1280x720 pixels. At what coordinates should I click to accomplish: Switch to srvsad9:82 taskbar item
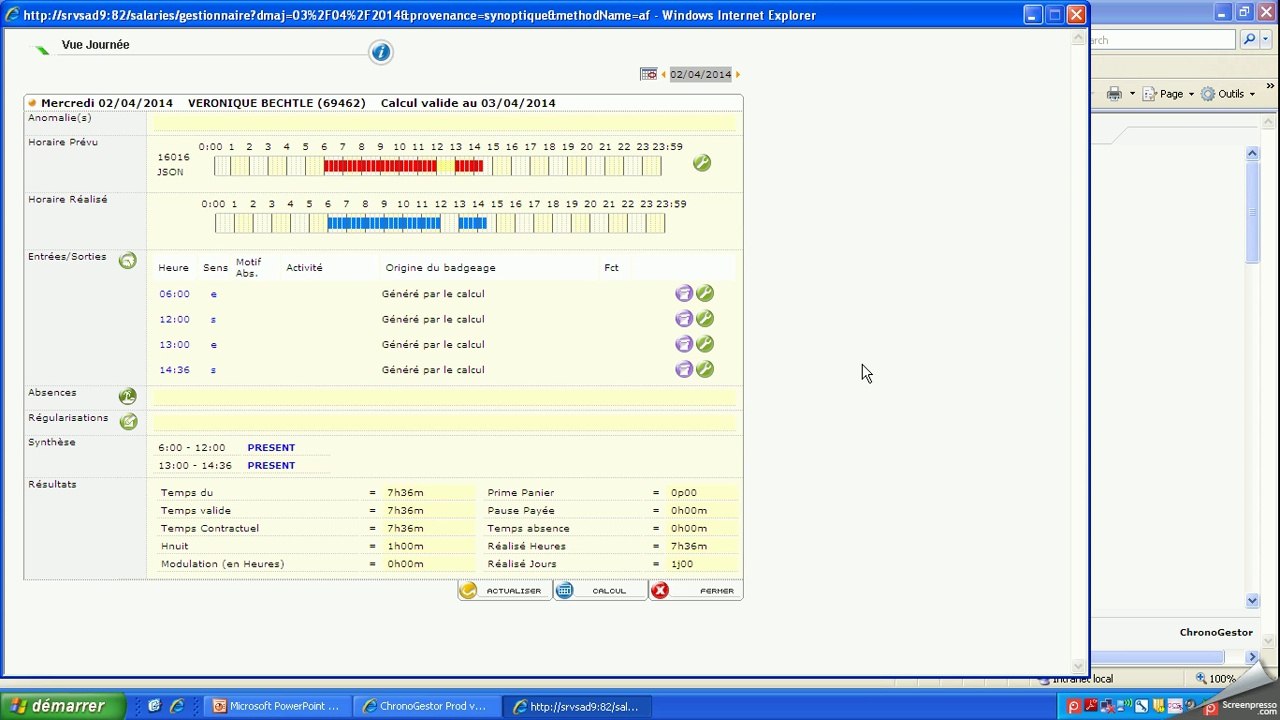(x=576, y=706)
